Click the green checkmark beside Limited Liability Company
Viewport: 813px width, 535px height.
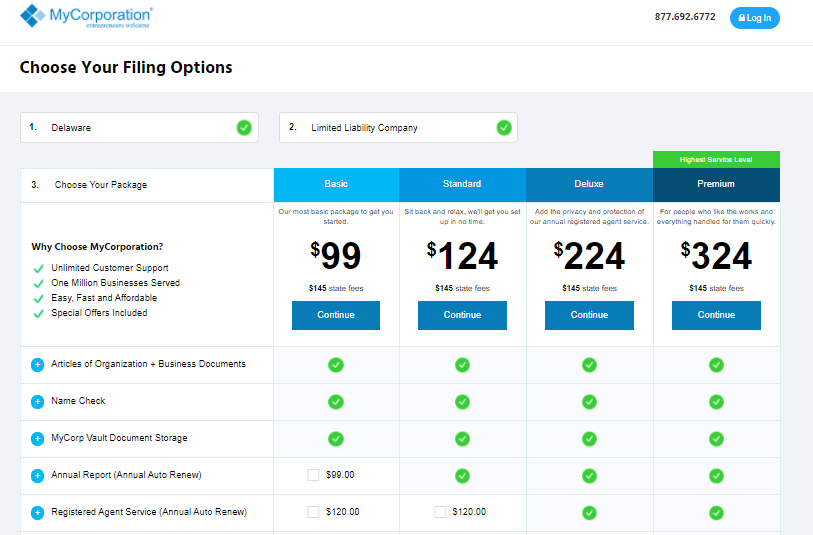pyautogui.click(x=504, y=128)
